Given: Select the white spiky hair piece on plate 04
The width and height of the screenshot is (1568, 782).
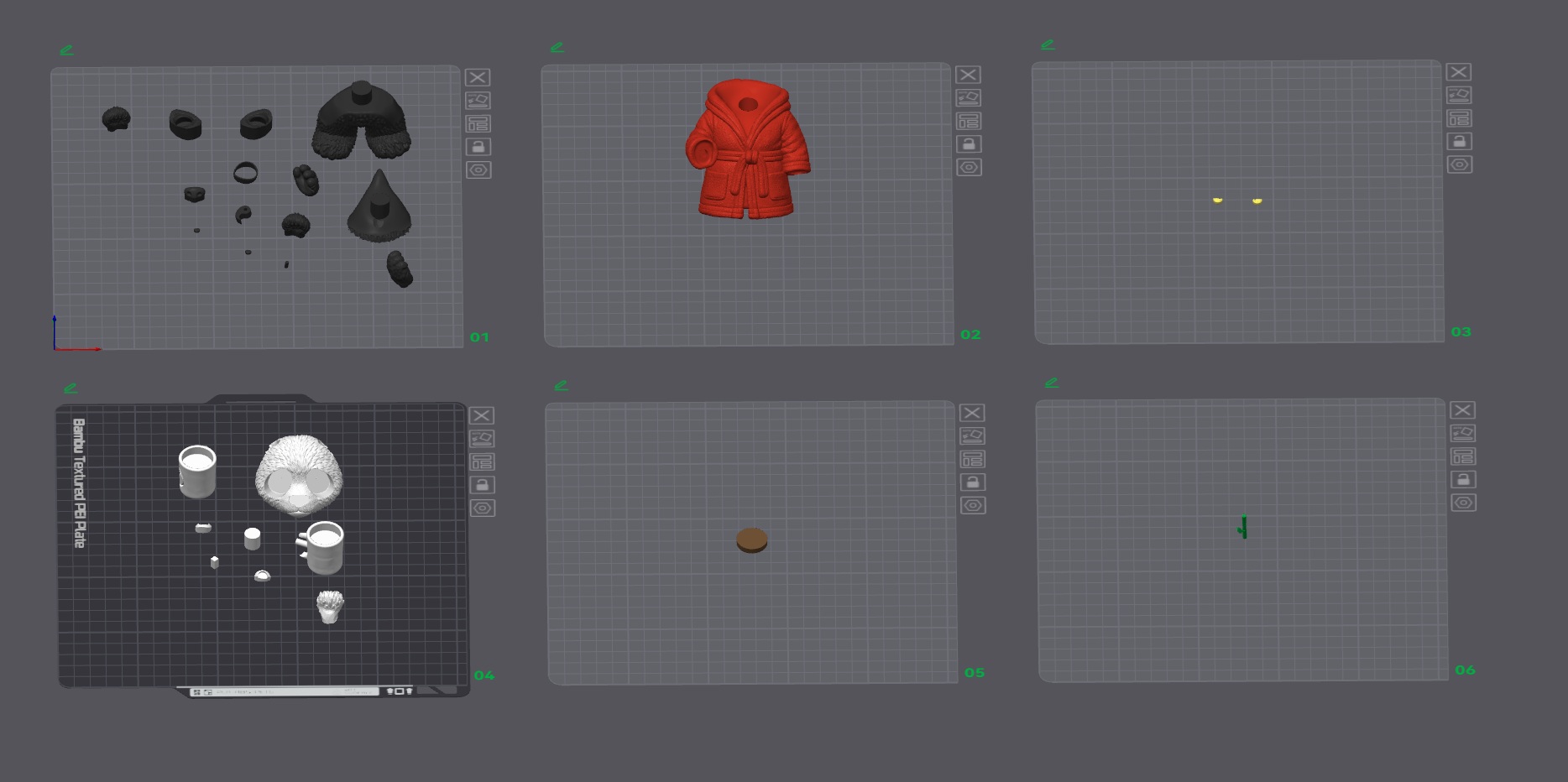Looking at the screenshot, I should point(331,607).
